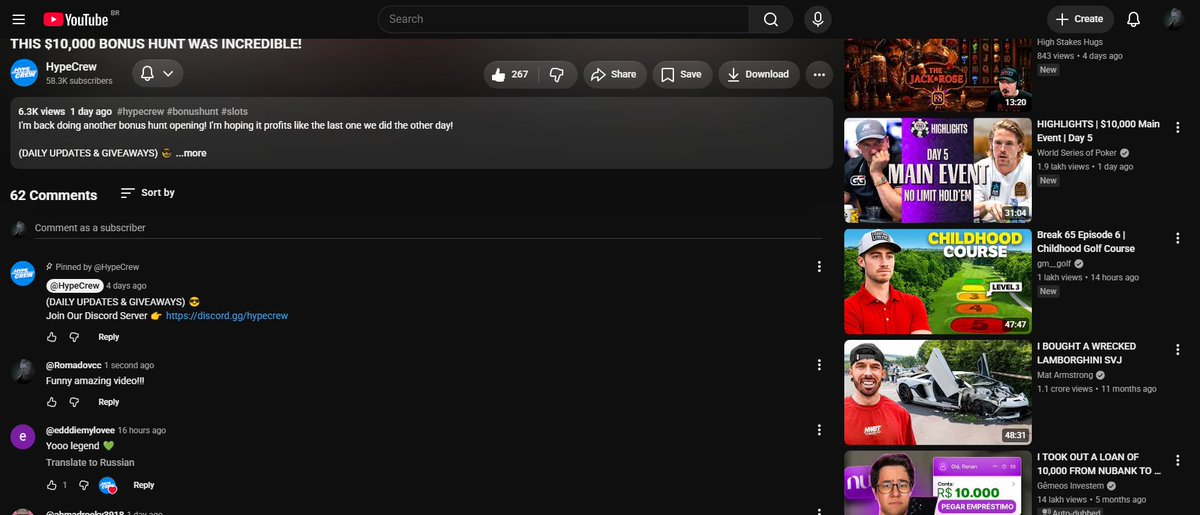Image resolution: width=1200 pixels, height=515 pixels.
Task: Open @Romadovcc username link
Action: coord(74,365)
